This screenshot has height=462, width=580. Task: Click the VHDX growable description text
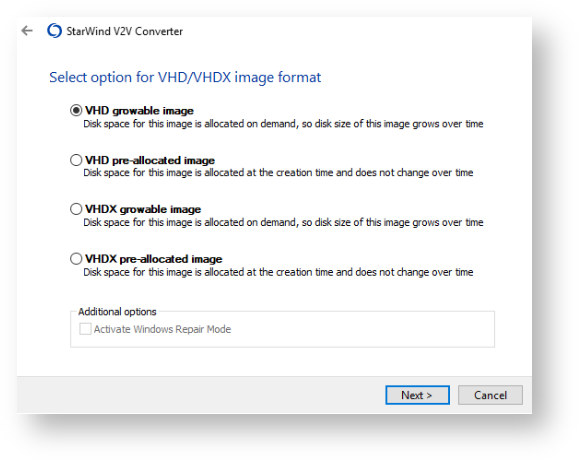point(283,222)
